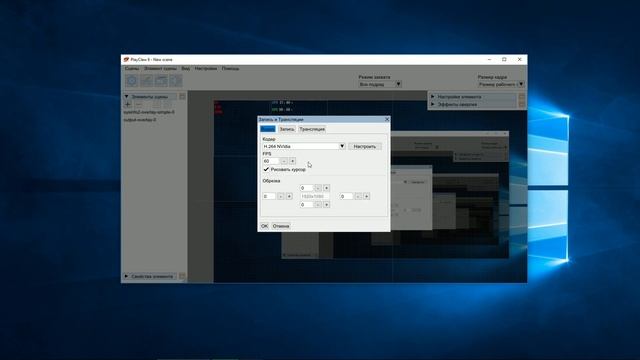640x360 pixels.
Task: Maximize the PlayClaw window
Action: coord(504,60)
